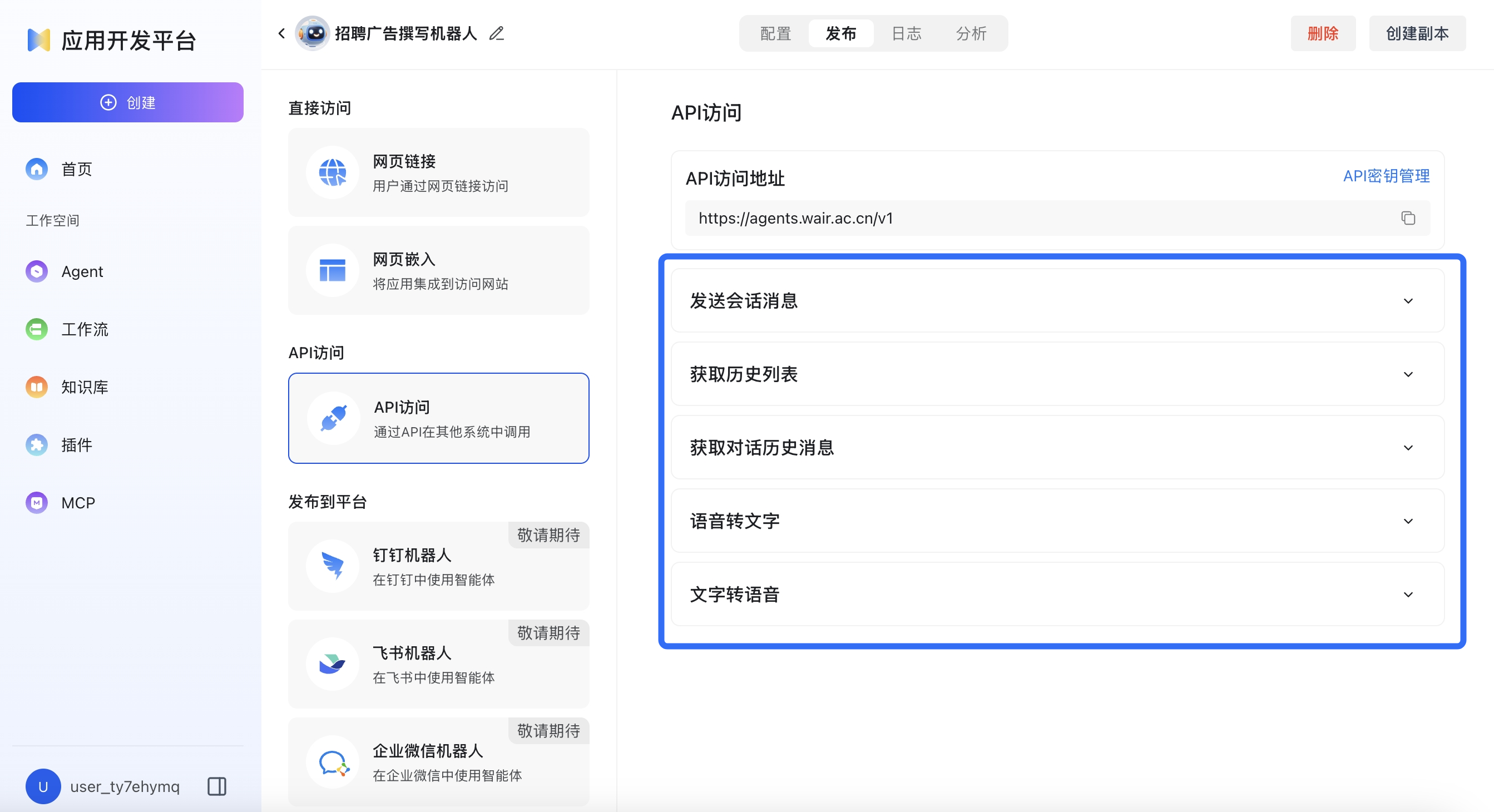Open the 工作流 workspace section
Viewport: 1494px width, 812px height.
(x=85, y=329)
